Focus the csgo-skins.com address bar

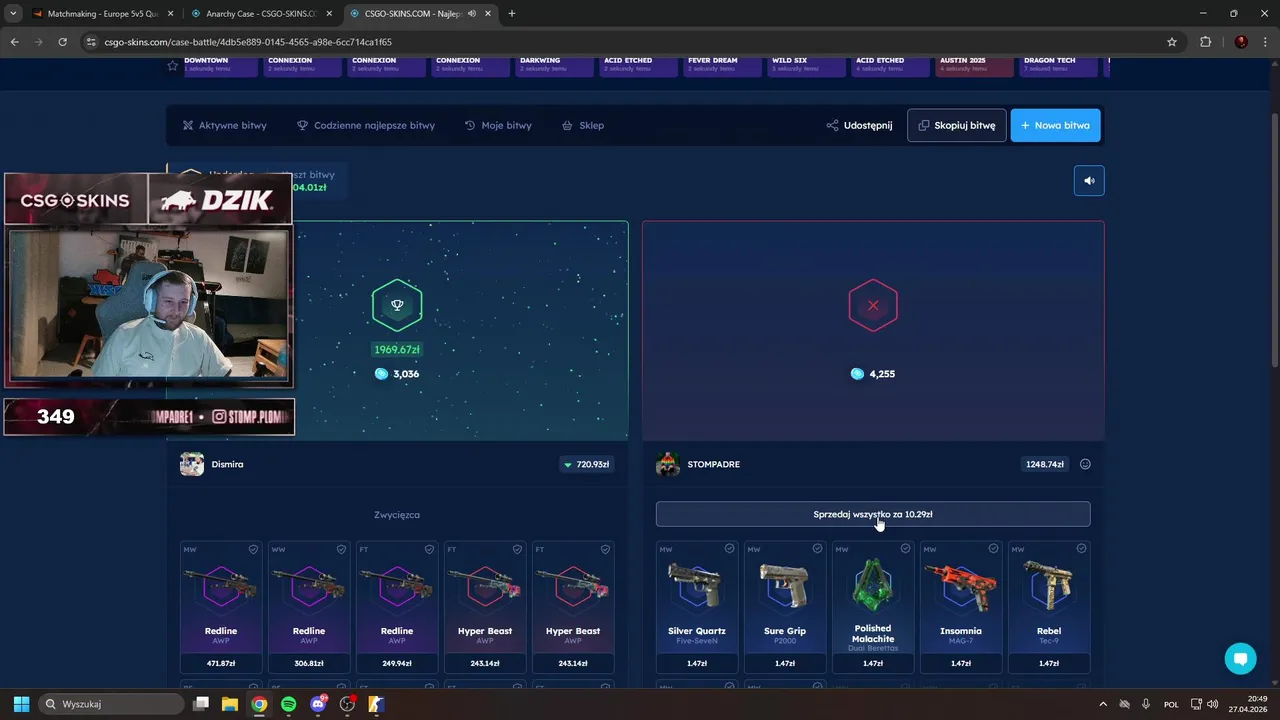[630, 42]
